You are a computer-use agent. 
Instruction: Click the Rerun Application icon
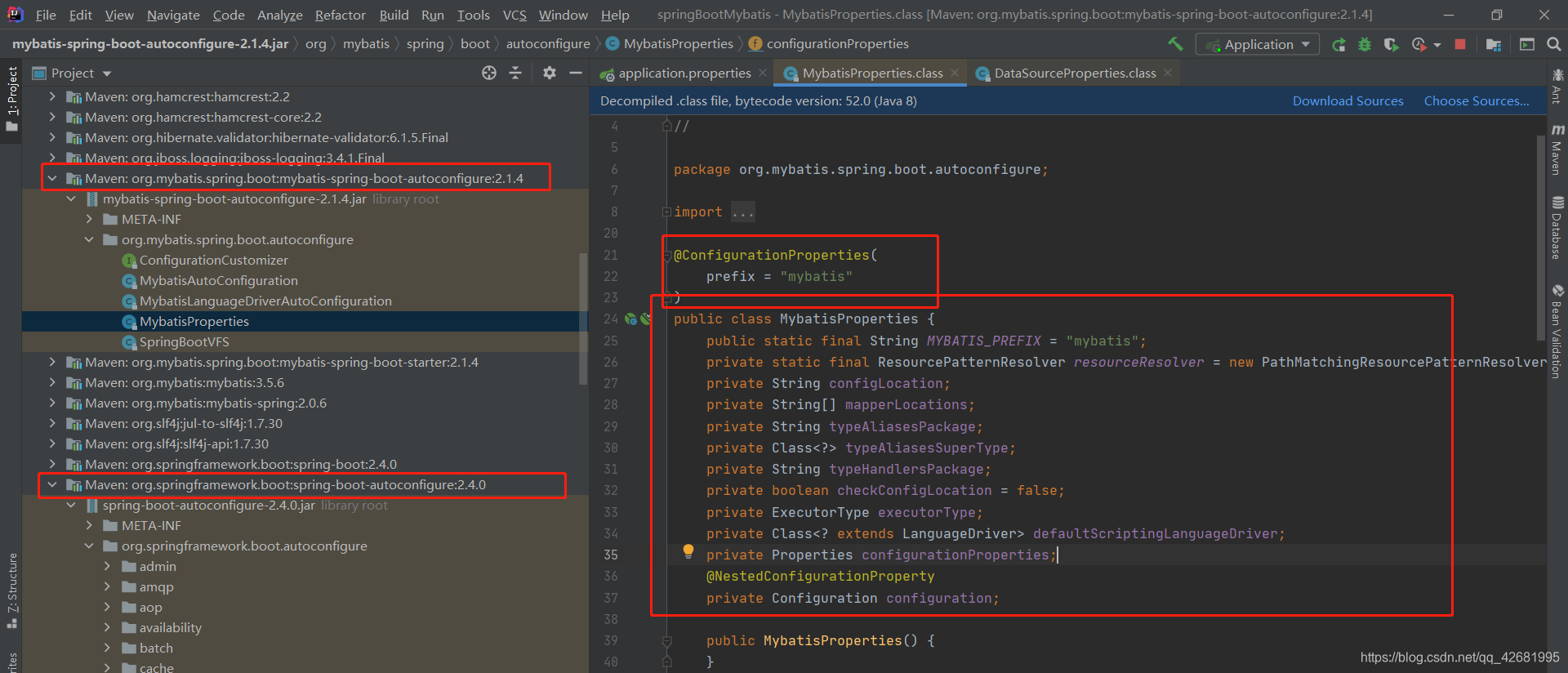point(1339,44)
